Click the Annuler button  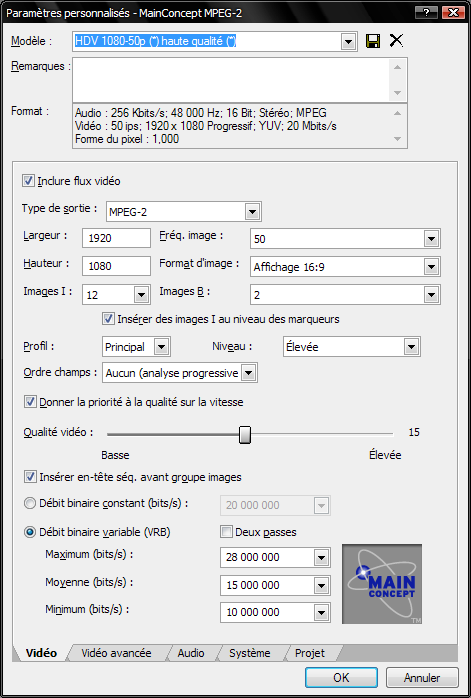[422, 678]
